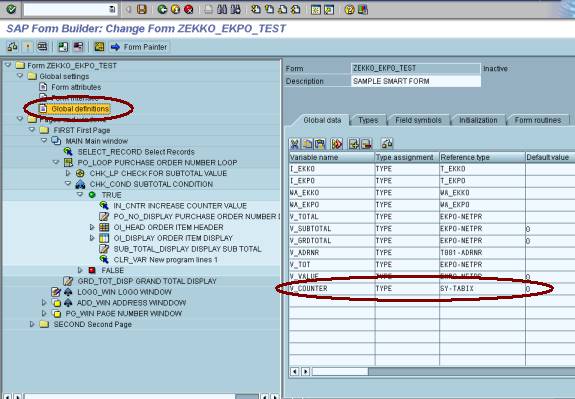Collapse the PO_LOOP node
This screenshot has height=399, width=575.
56,162
